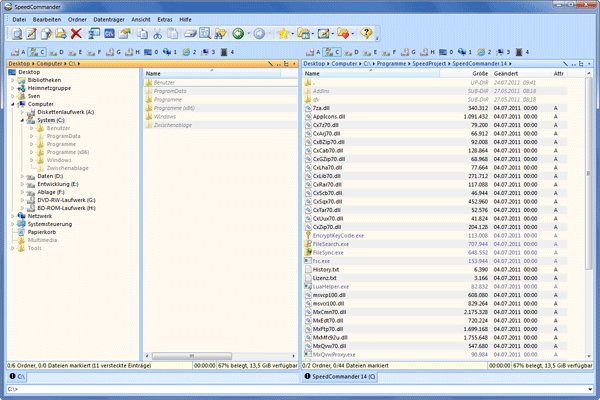Open the file search magnifier icon
This screenshot has height=400, width=600.
[205, 34]
